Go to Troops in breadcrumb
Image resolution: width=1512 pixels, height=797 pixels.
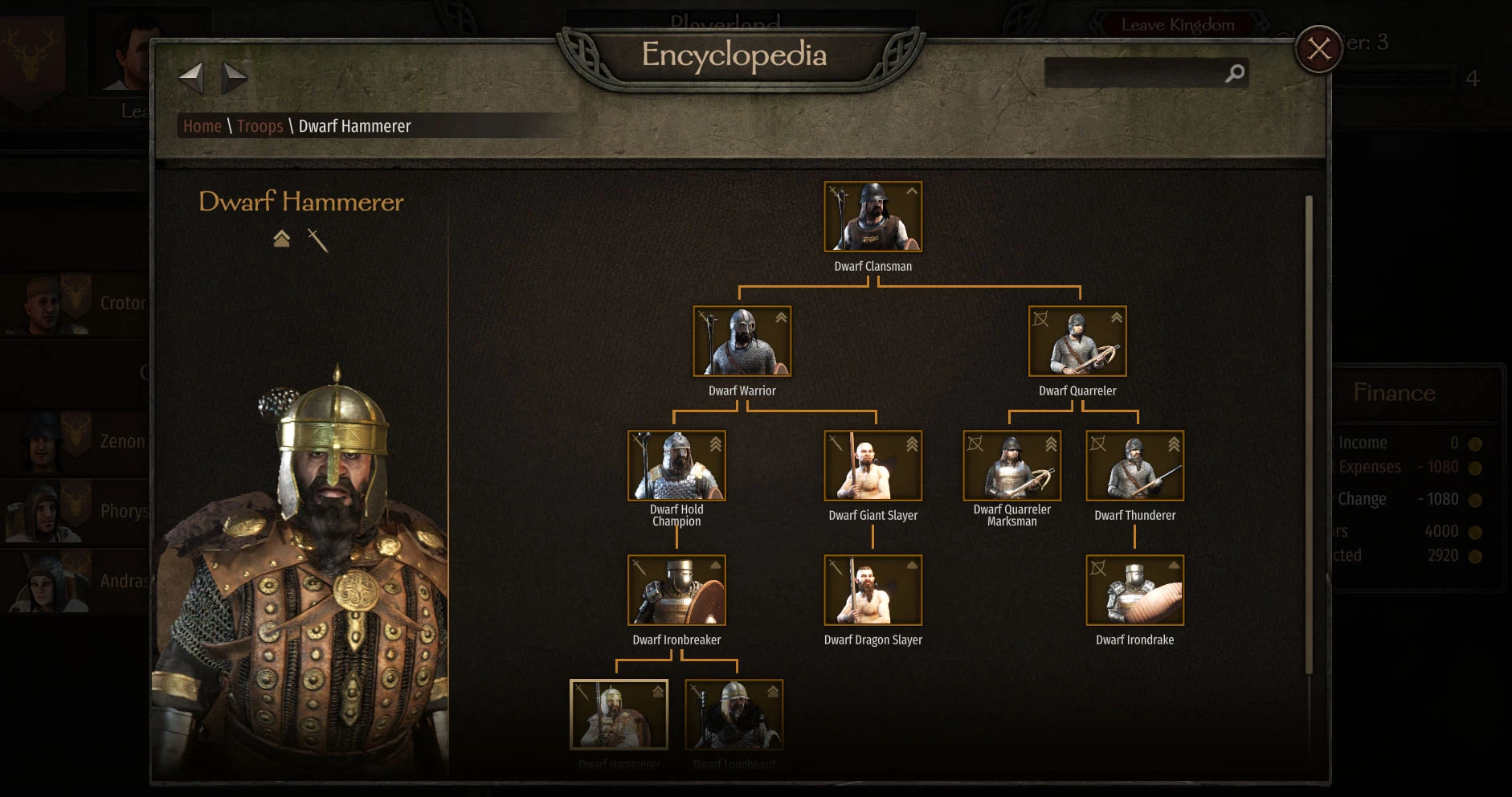(x=260, y=126)
